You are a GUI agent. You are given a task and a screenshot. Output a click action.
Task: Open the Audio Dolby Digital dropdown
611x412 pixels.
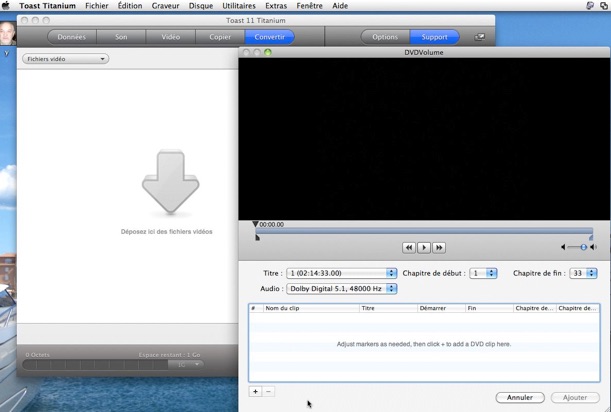tap(341, 289)
